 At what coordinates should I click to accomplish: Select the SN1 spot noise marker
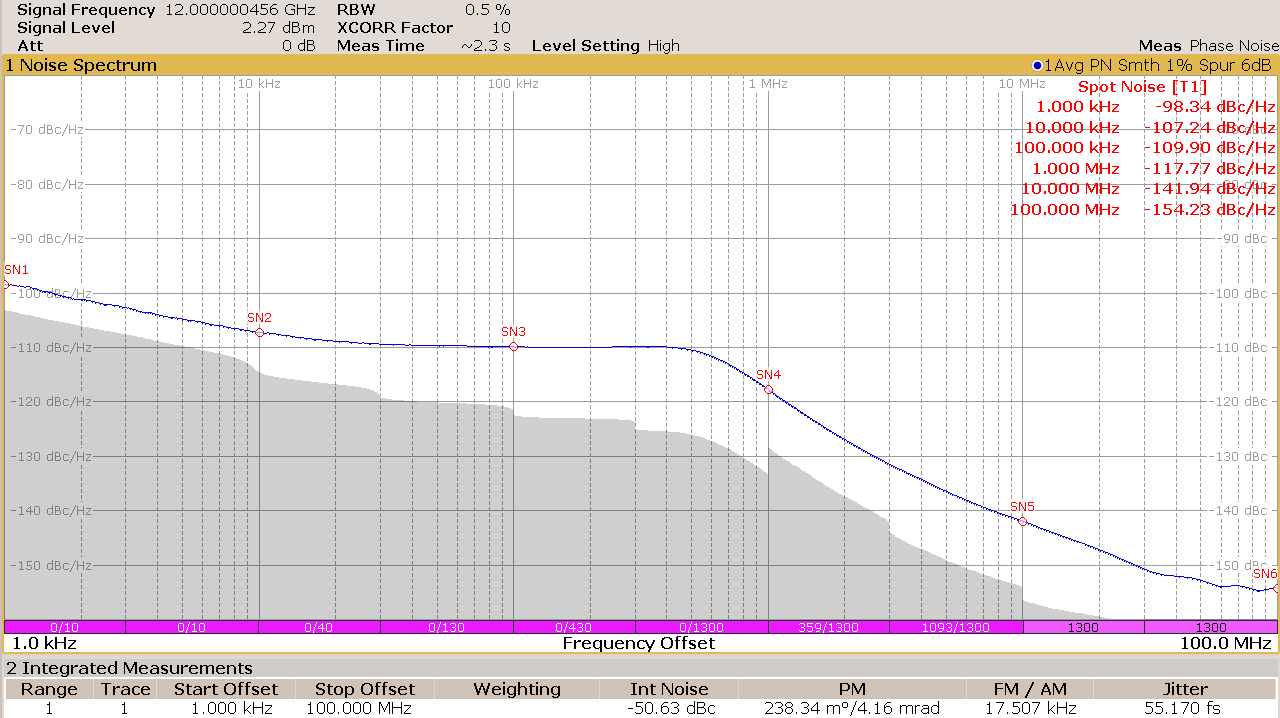pyautogui.click(x=5, y=285)
